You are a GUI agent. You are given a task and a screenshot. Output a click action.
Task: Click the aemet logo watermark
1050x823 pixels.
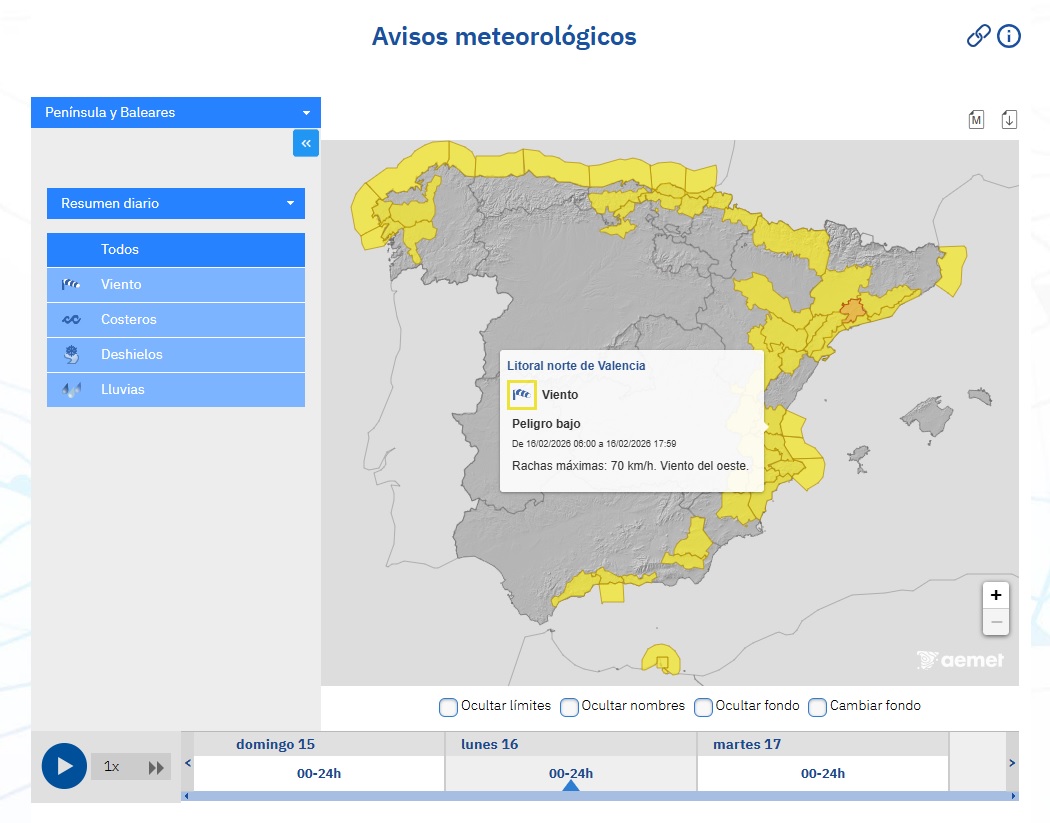point(960,659)
